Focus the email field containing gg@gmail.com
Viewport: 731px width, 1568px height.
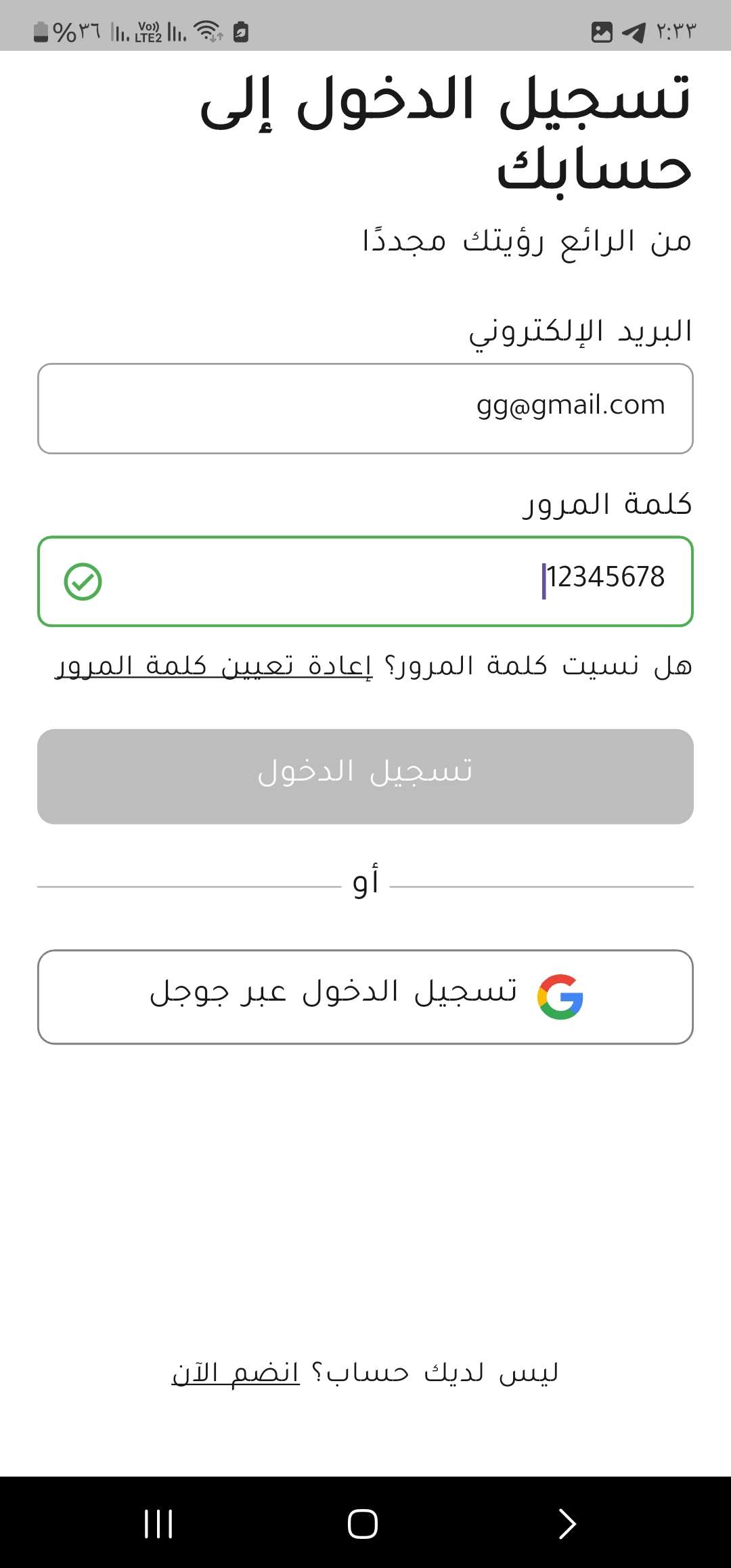(x=365, y=408)
